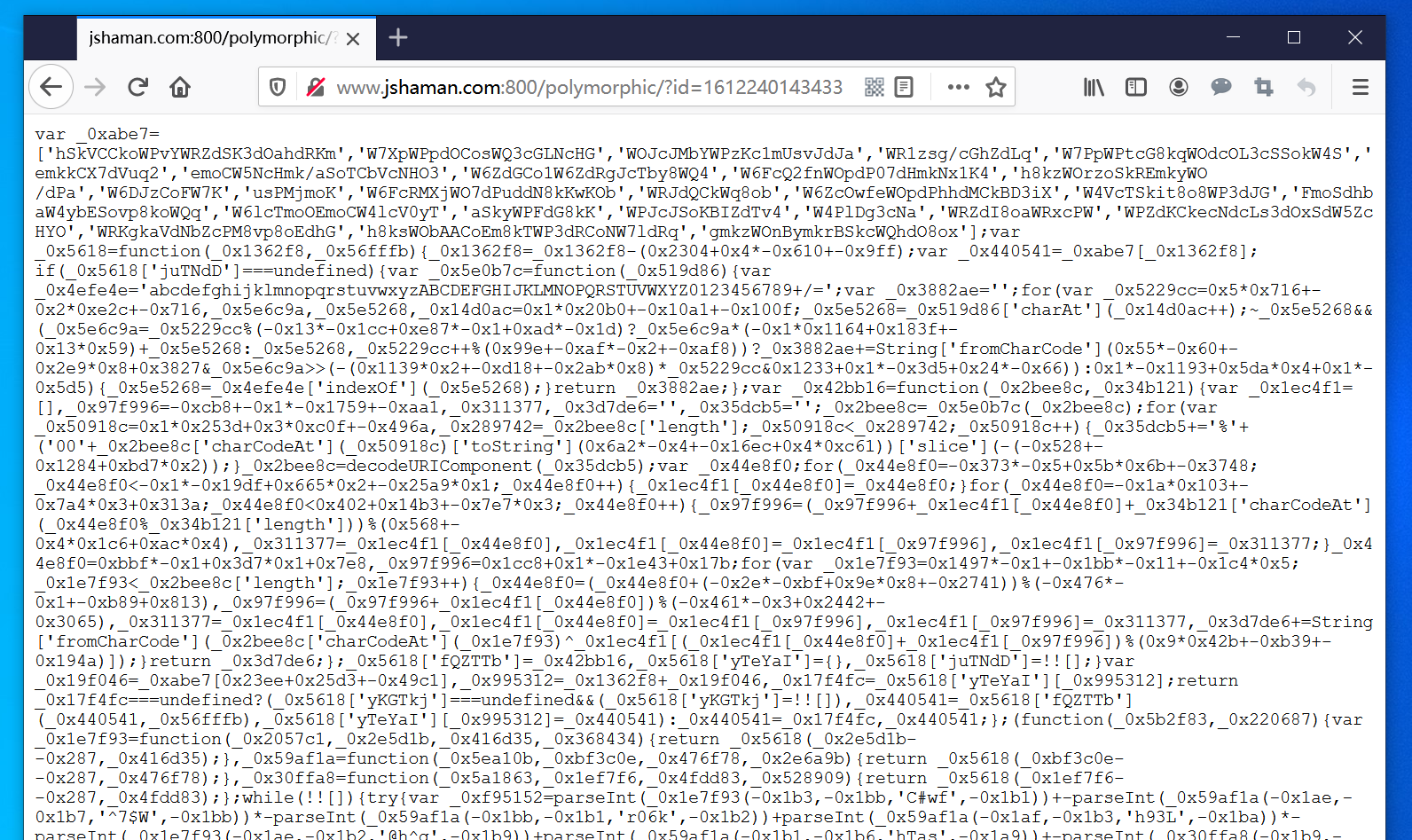This screenshot has height=840, width=1412.
Task: Maximize the Firefox window
Action: pos(1294,37)
